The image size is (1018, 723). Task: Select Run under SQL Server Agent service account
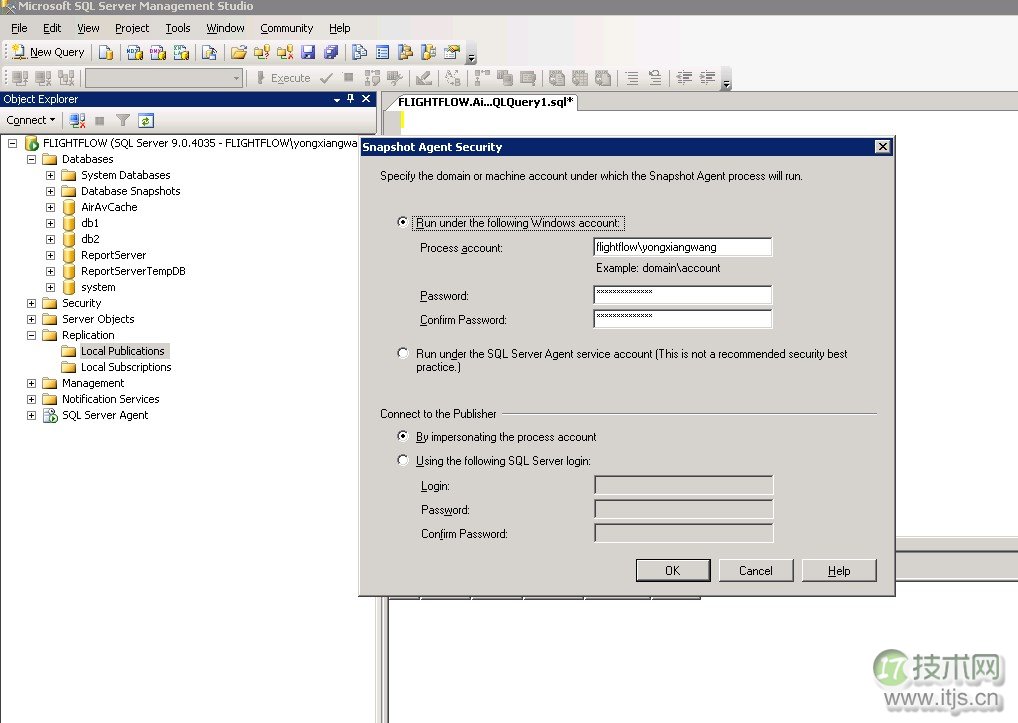[403, 353]
